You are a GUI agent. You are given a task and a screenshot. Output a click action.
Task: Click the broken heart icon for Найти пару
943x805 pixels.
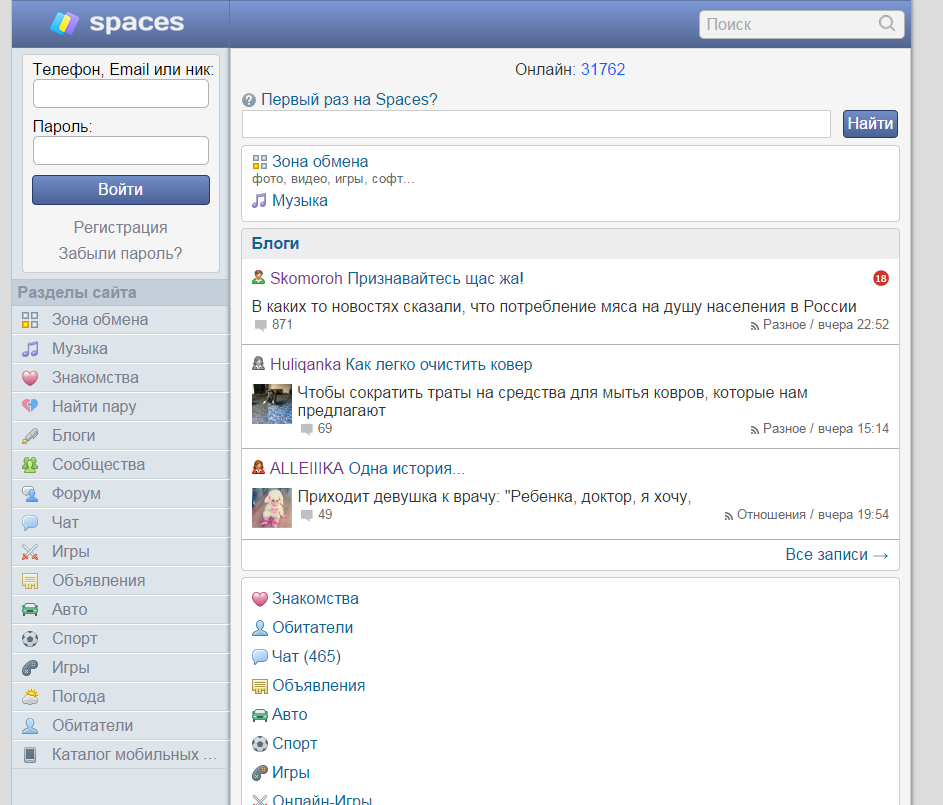pyautogui.click(x=30, y=406)
